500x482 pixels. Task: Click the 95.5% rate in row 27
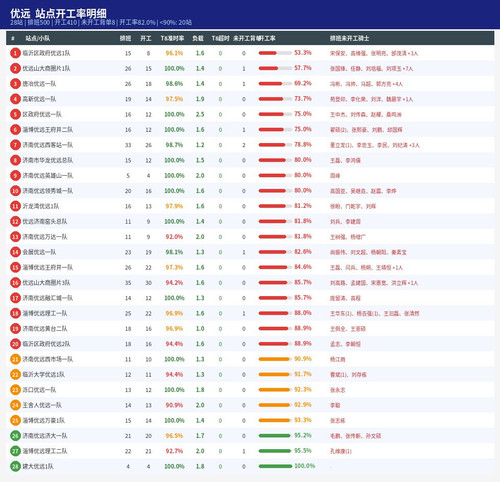303,451
